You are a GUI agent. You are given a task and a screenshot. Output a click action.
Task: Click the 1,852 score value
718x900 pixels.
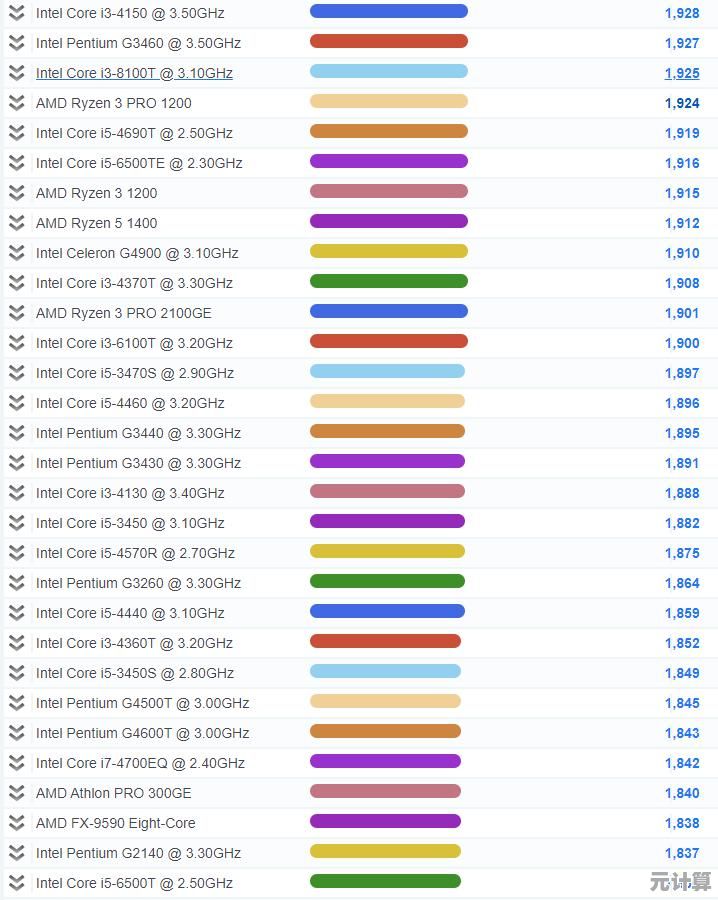(682, 643)
